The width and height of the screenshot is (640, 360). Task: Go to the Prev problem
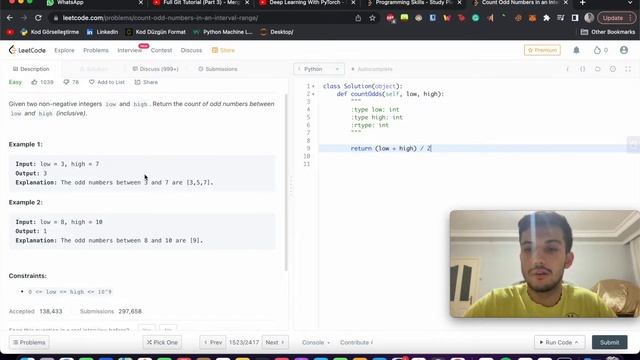(213, 342)
